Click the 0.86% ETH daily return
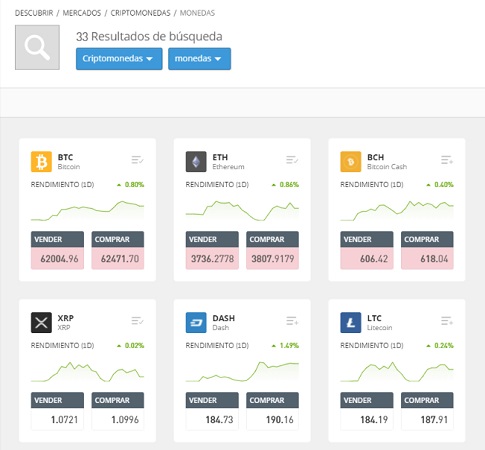 pos(289,184)
